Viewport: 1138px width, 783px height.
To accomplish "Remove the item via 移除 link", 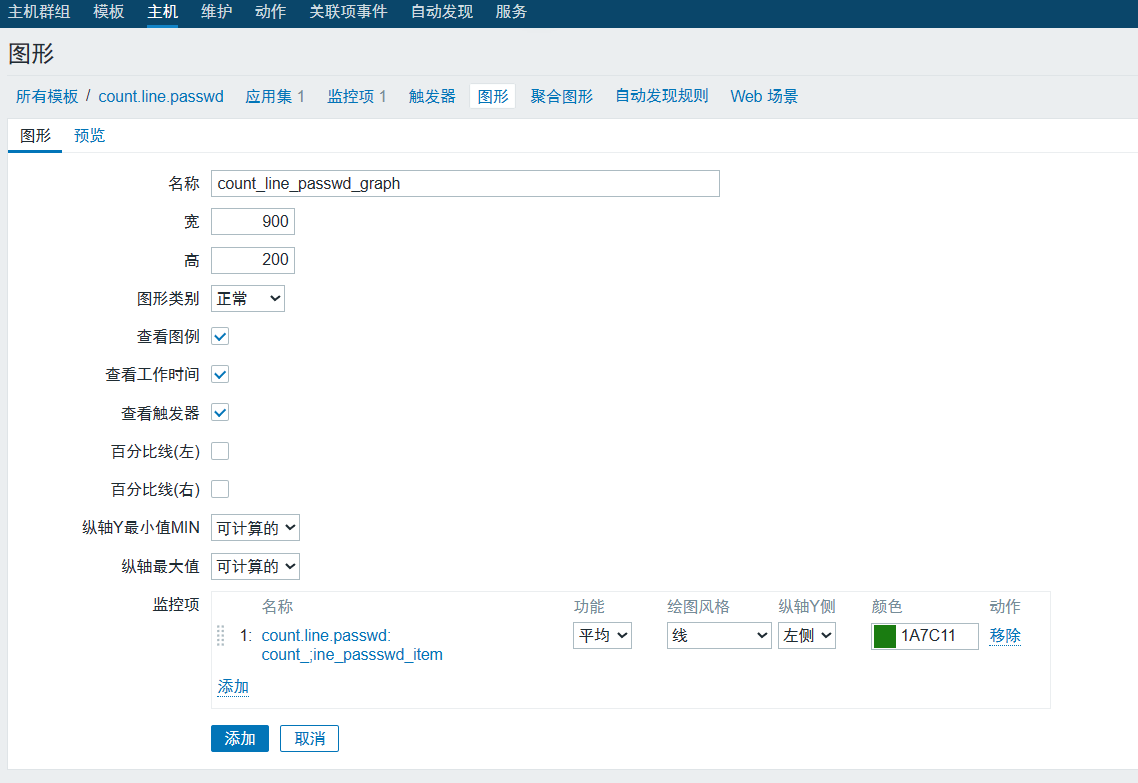I will 1004,636.
